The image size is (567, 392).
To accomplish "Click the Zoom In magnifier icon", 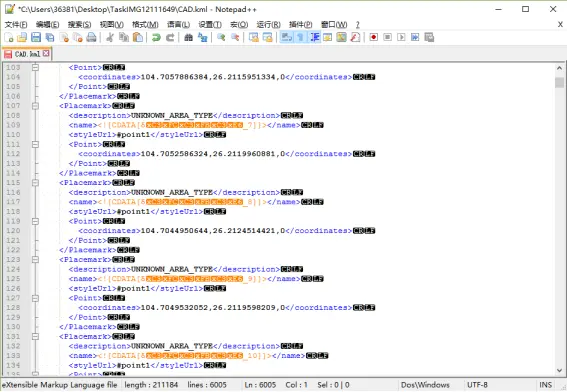I will 221,37.
